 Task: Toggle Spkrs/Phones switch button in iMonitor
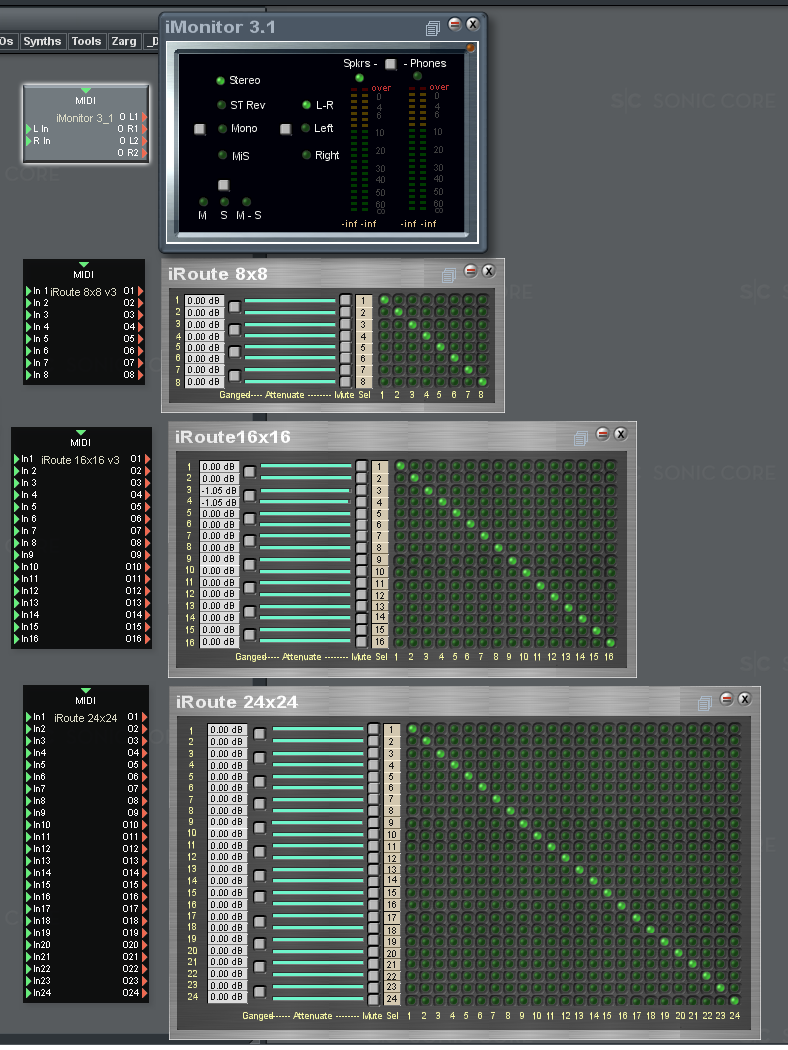click(390, 64)
